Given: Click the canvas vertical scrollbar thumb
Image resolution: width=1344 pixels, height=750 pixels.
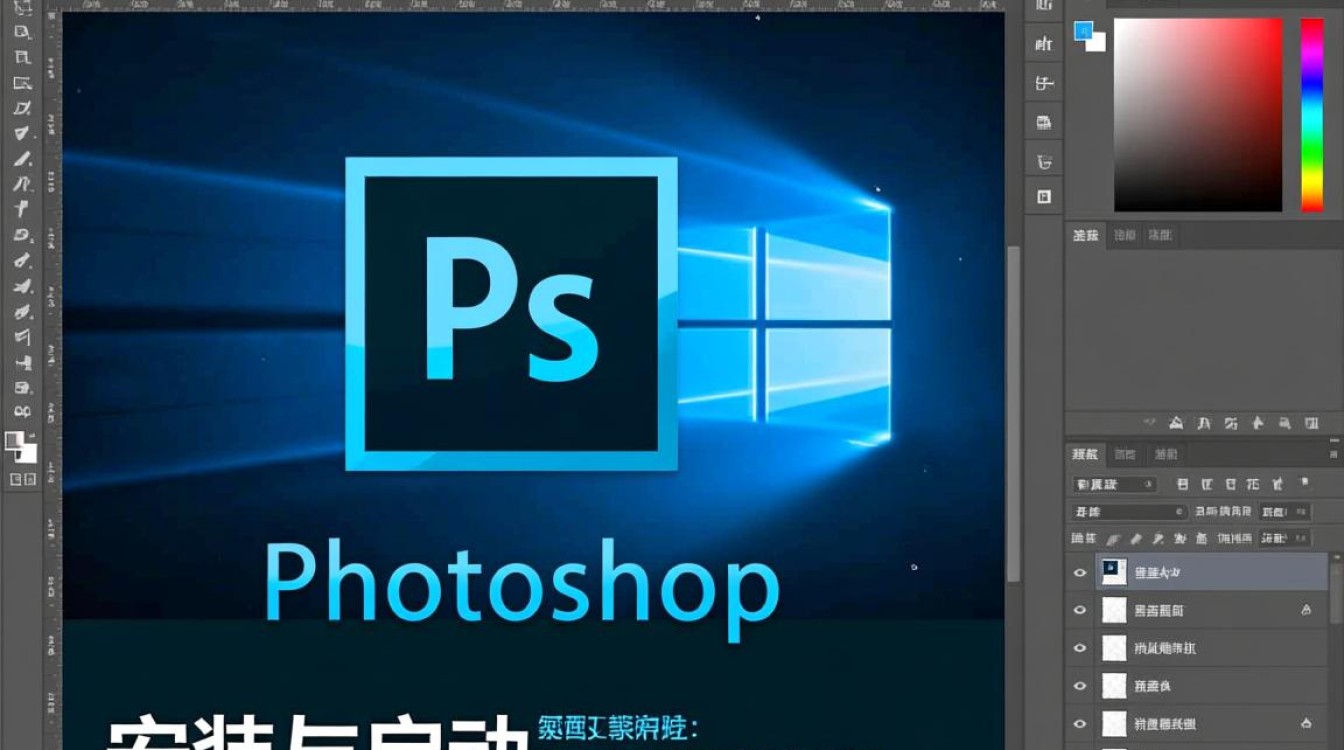Looking at the screenshot, I should [x=1013, y=412].
